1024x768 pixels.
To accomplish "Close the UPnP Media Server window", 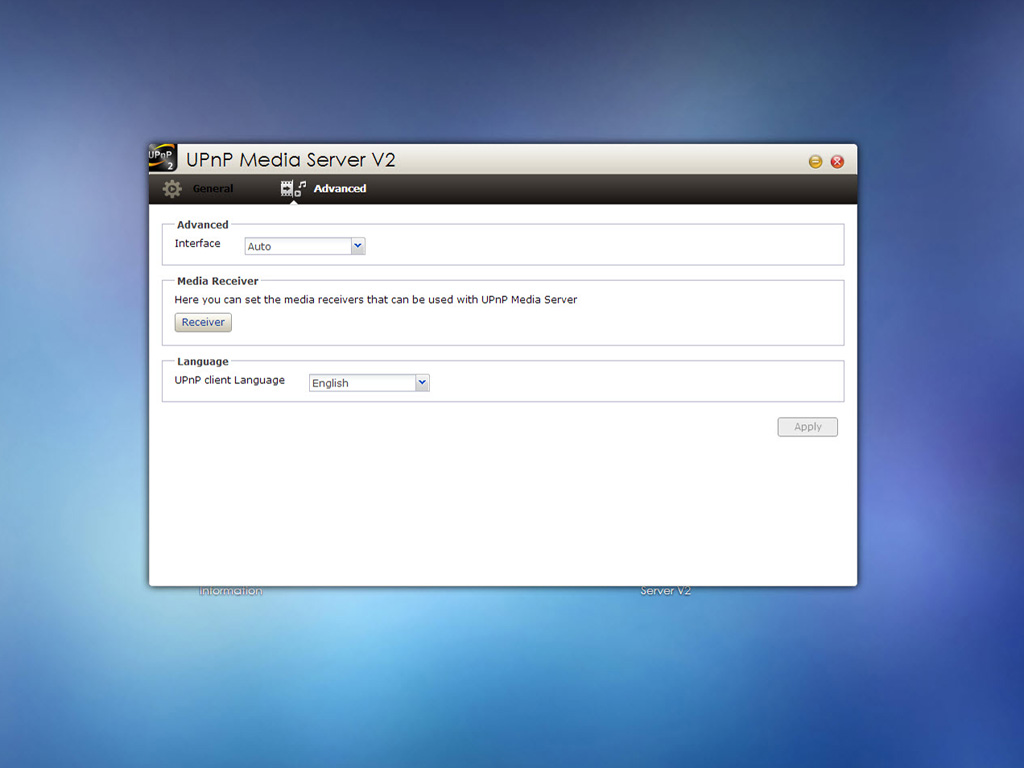I will [837, 161].
